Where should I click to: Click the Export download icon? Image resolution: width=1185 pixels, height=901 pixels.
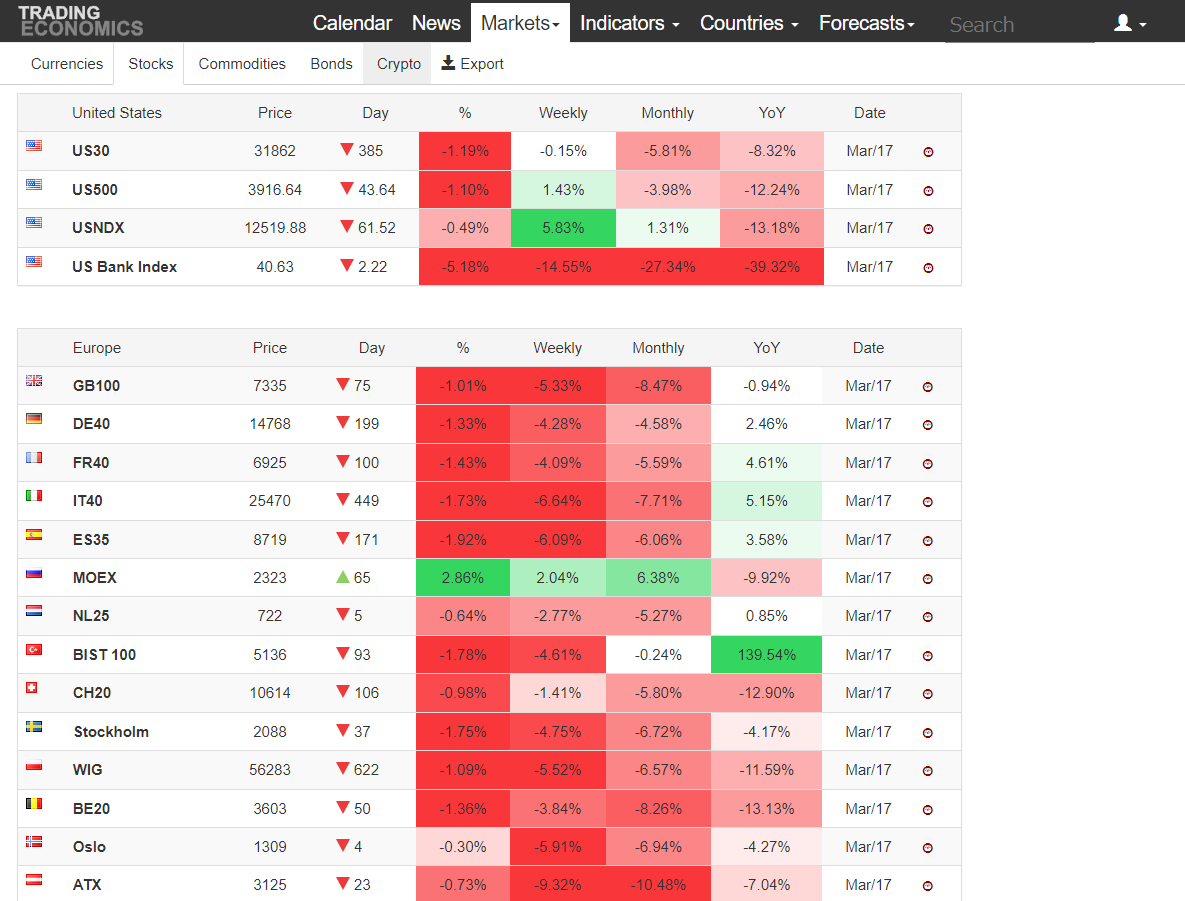[448, 63]
